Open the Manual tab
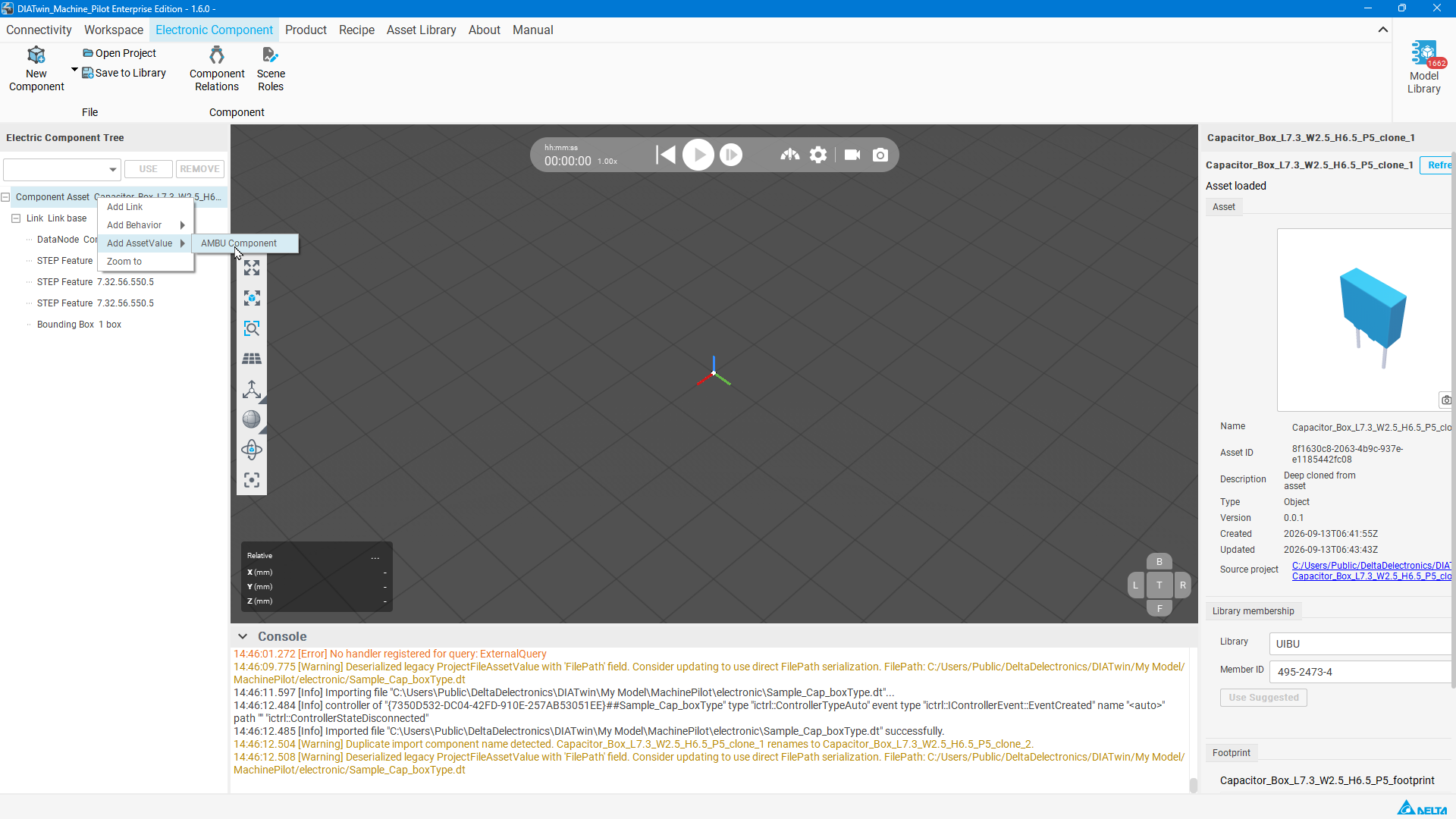This screenshot has width=1456, height=819. tap(533, 30)
